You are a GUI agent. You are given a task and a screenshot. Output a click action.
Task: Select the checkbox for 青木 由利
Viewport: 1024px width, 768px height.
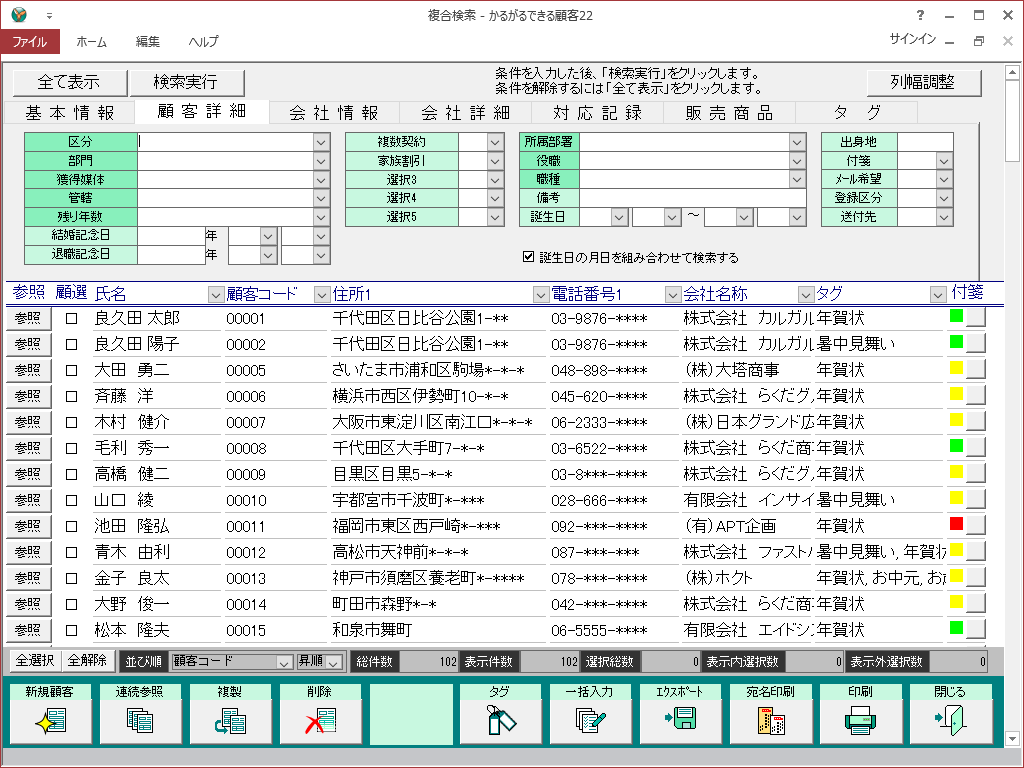point(72,552)
